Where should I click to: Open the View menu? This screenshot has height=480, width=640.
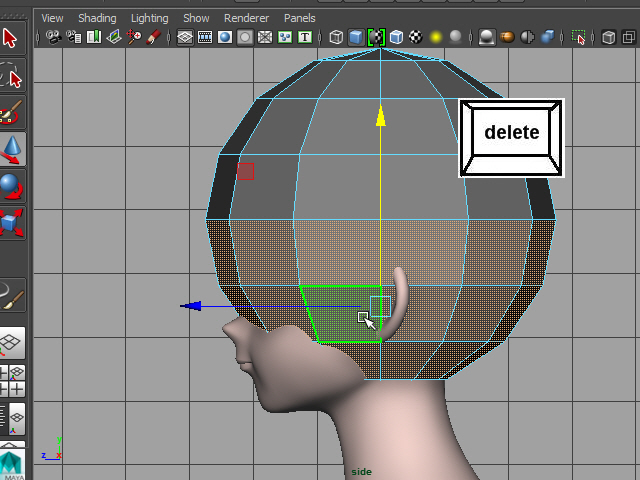click(x=52, y=18)
